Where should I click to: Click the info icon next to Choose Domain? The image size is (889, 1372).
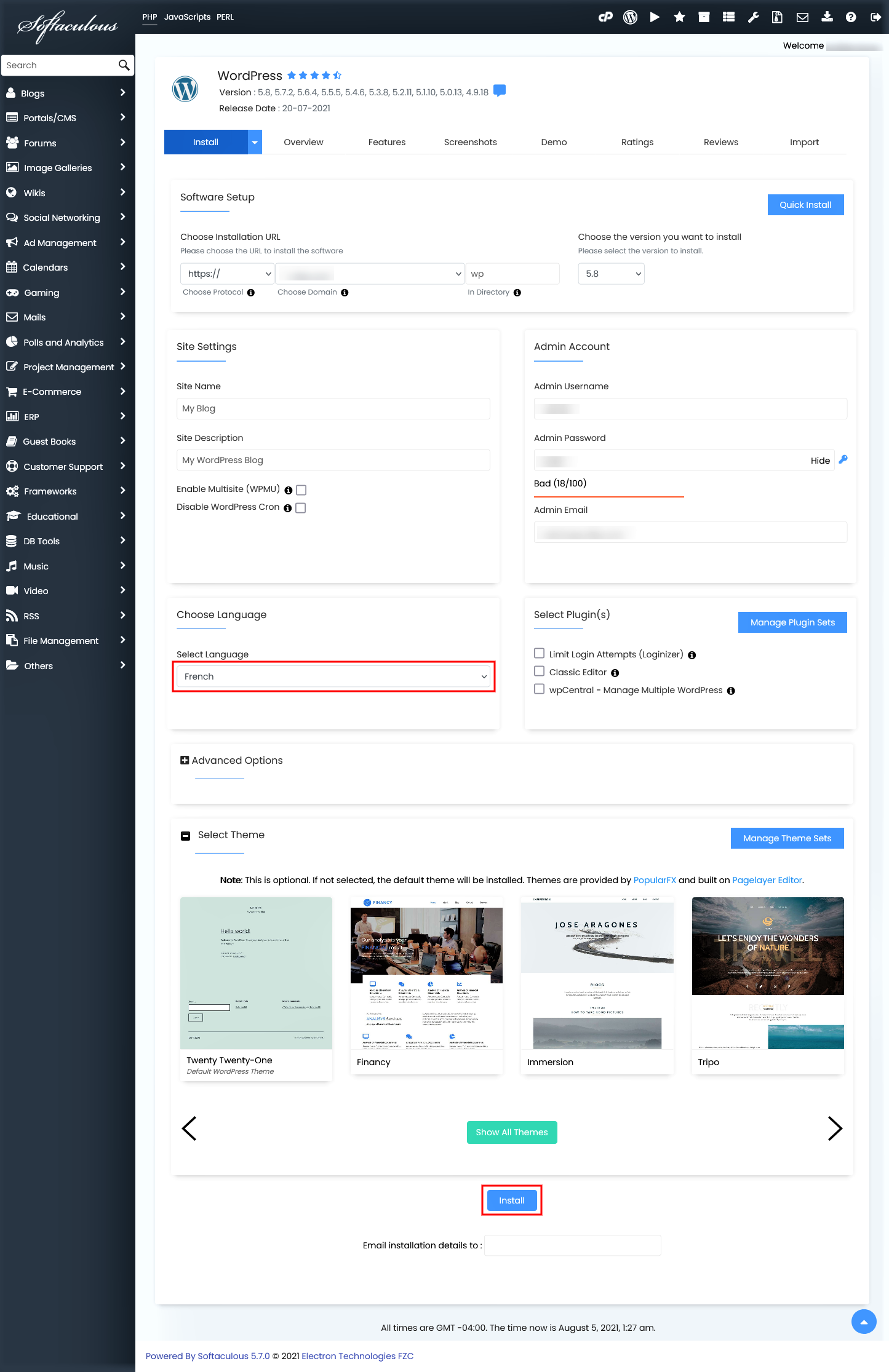[x=345, y=293]
